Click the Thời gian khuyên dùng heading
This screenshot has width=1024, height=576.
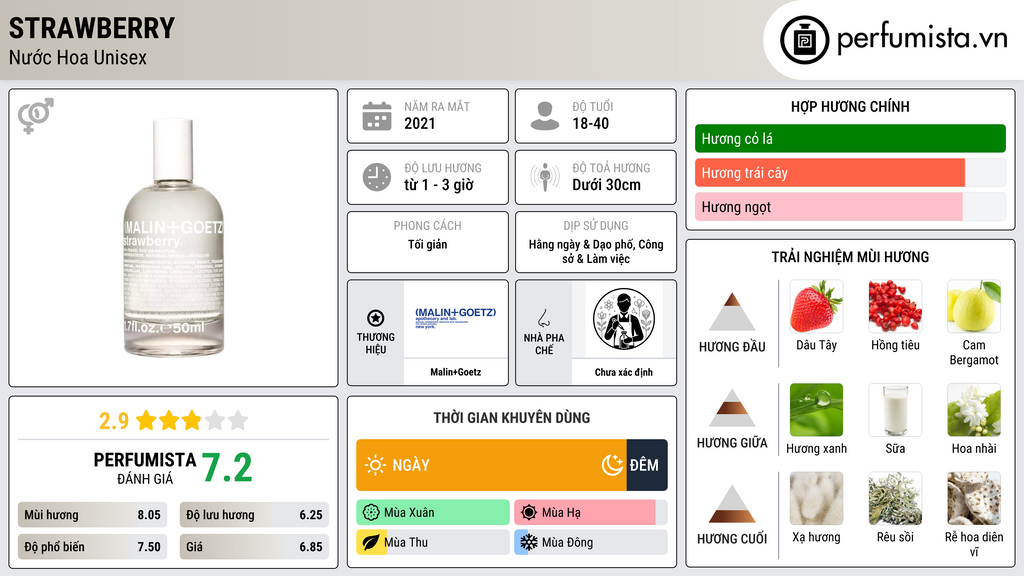(512, 418)
